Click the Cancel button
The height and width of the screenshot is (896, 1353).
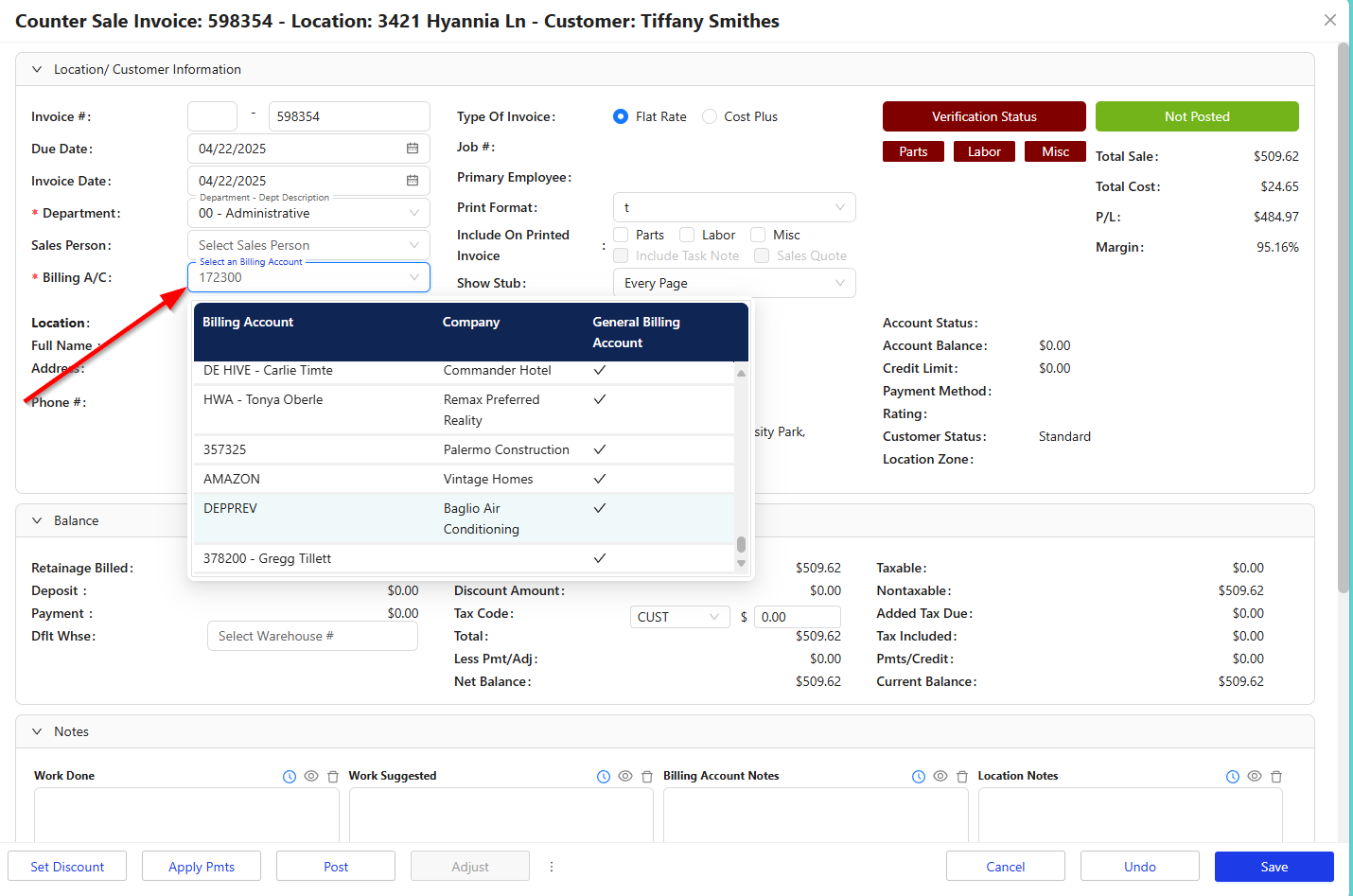(1006, 867)
